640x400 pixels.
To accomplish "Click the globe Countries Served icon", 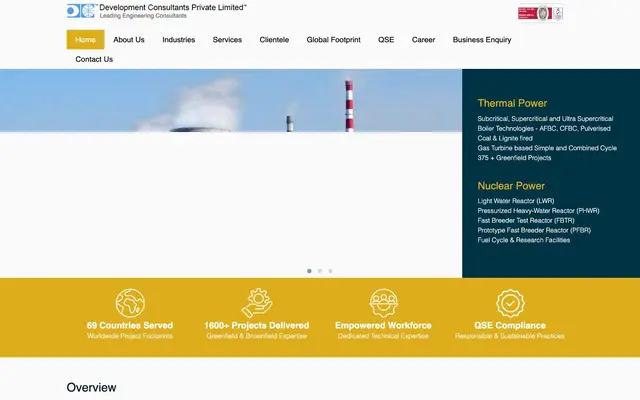I will 130,303.
